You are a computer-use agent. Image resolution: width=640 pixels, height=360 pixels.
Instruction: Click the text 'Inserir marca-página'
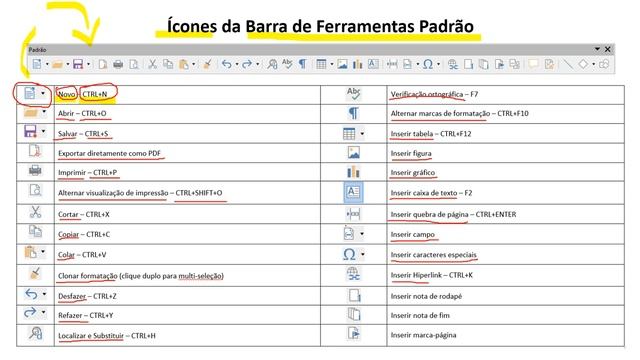(423, 335)
